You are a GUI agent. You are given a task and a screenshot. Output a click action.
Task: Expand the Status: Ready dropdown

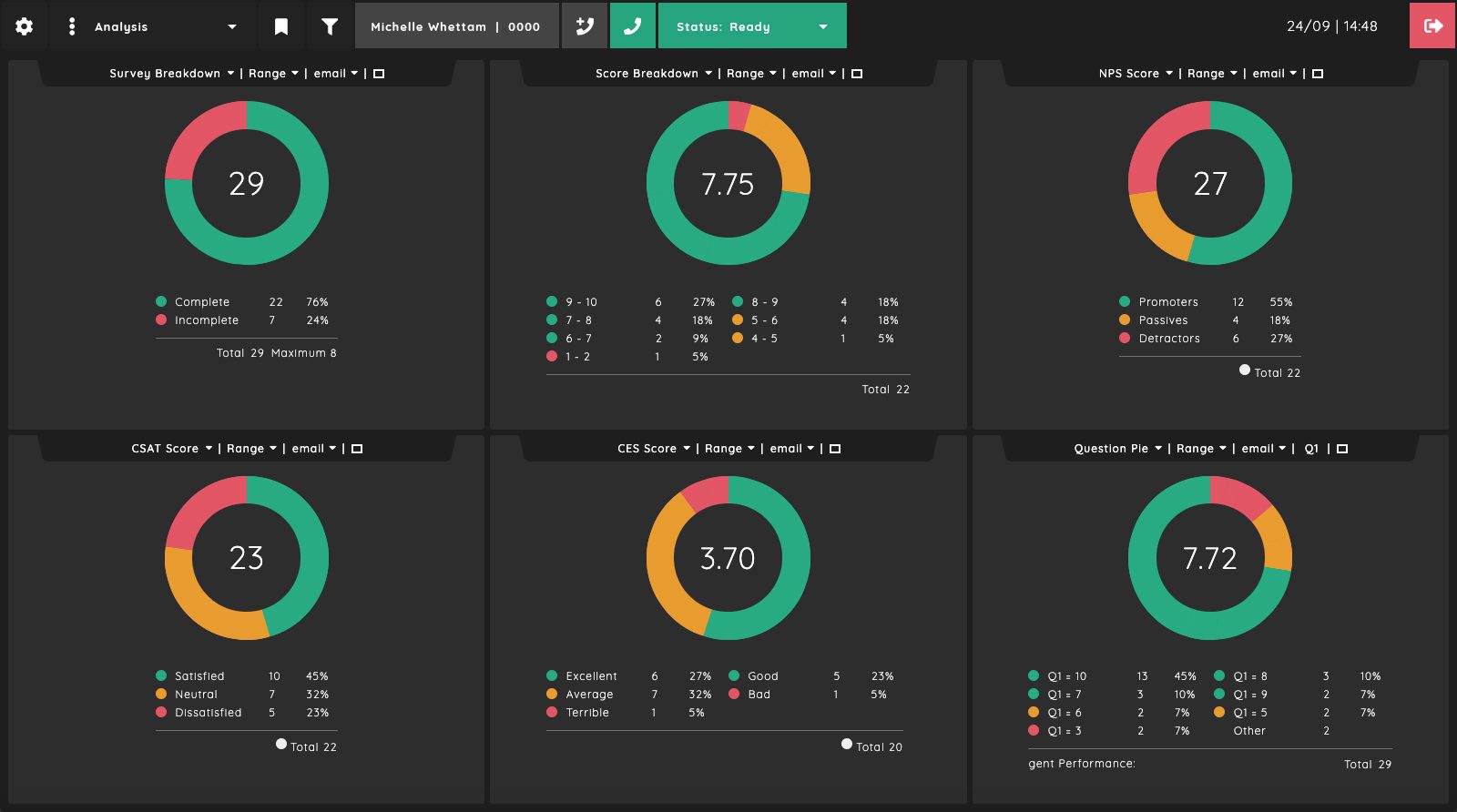point(752,25)
